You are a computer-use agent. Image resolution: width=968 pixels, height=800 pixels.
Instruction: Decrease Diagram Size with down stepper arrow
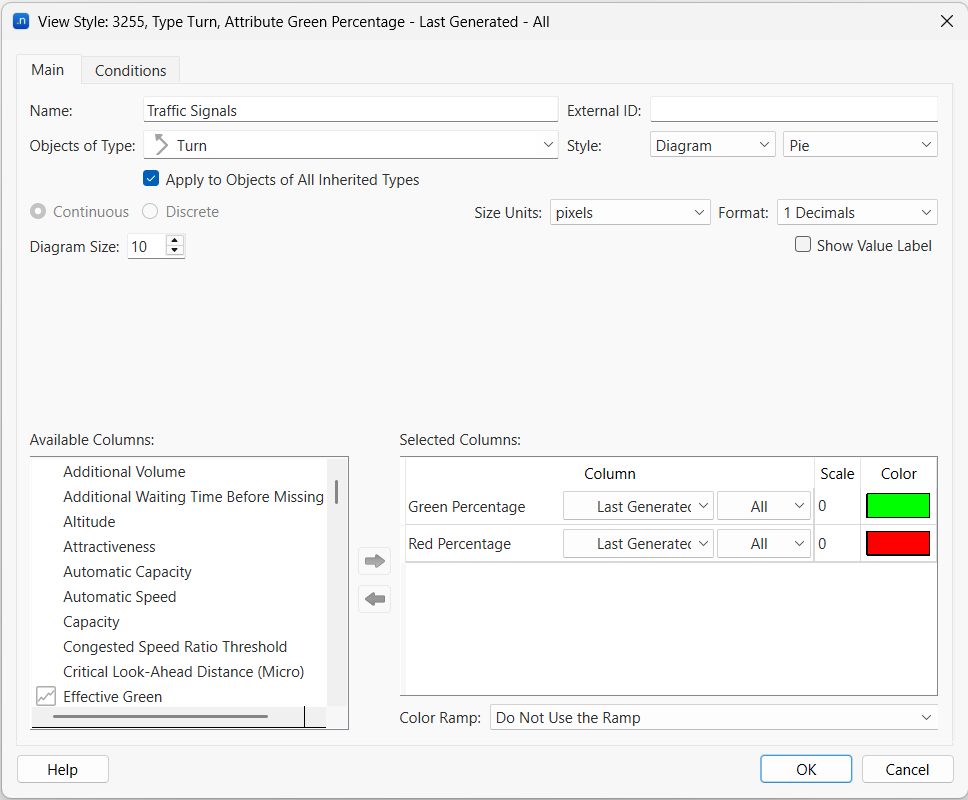pos(175,251)
